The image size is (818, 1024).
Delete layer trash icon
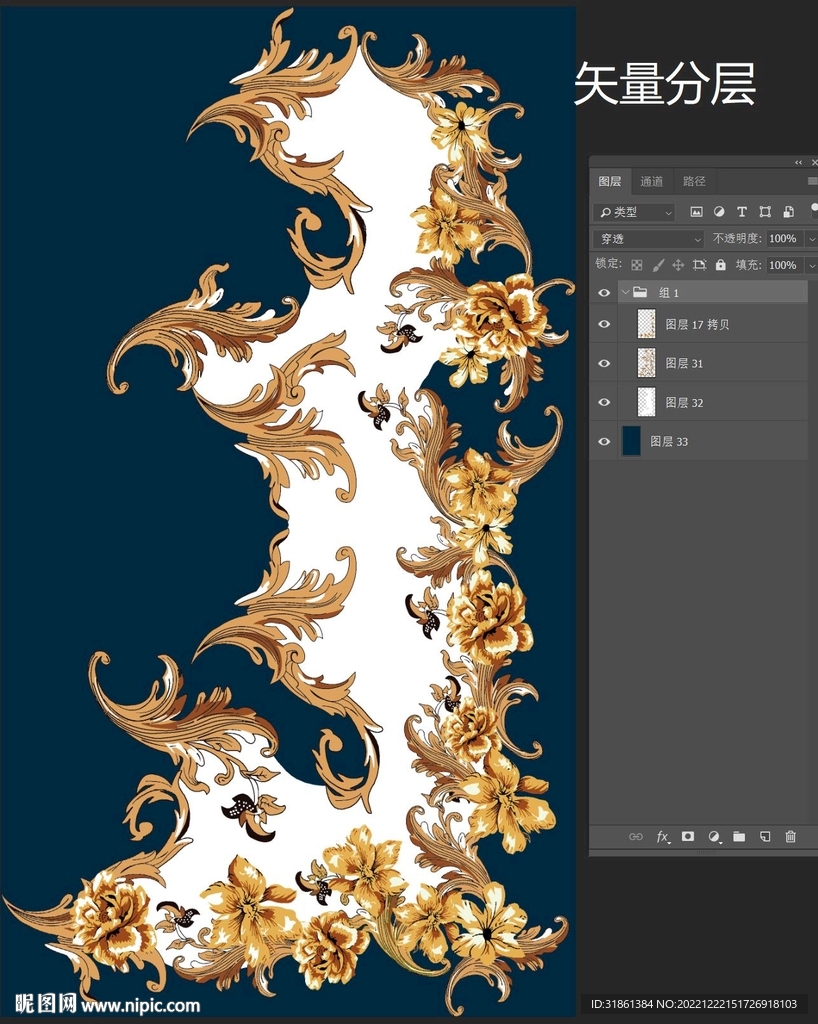pos(791,837)
